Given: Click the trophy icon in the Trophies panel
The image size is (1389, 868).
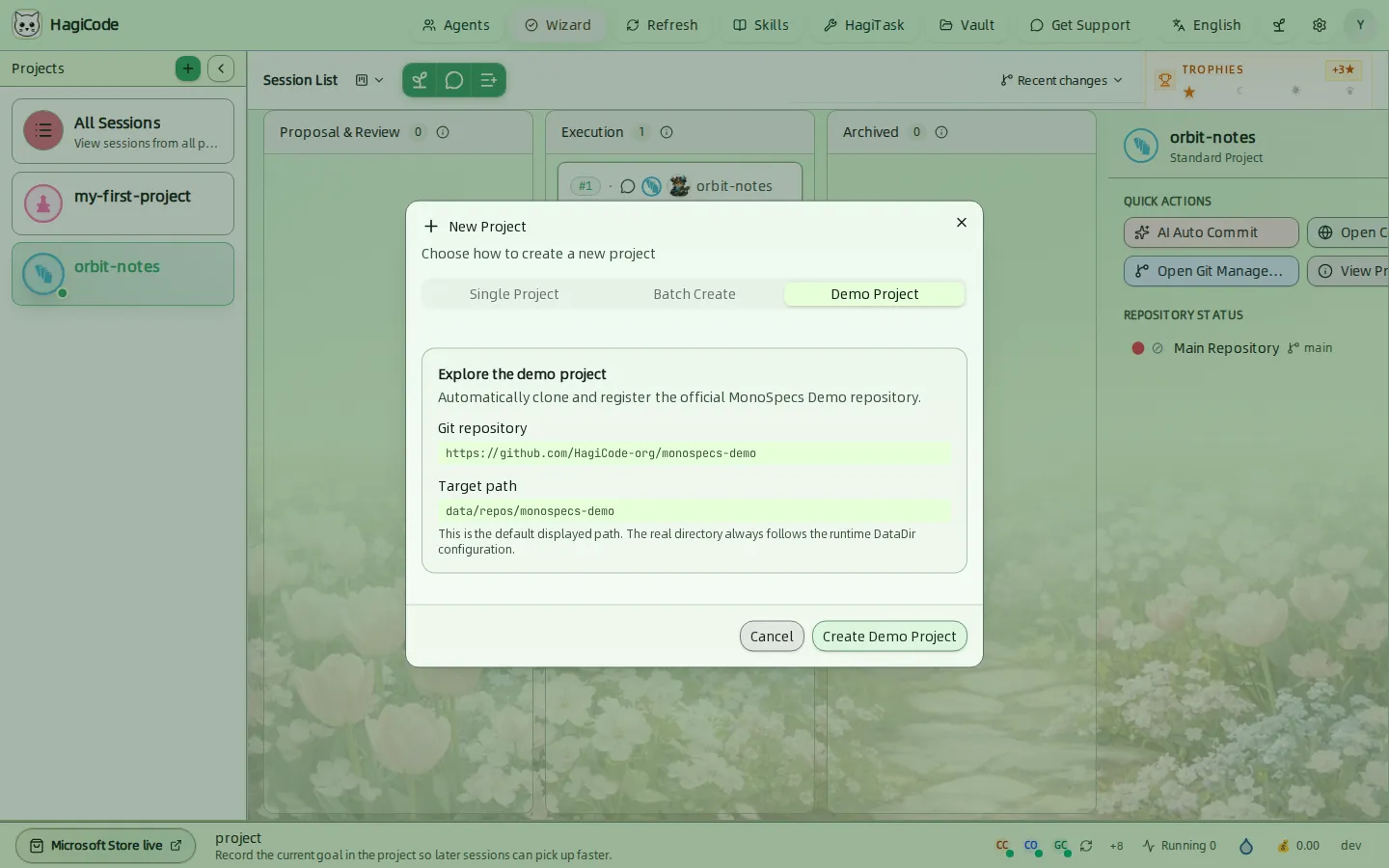Looking at the screenshot, I should click(x=1165, y=80).
